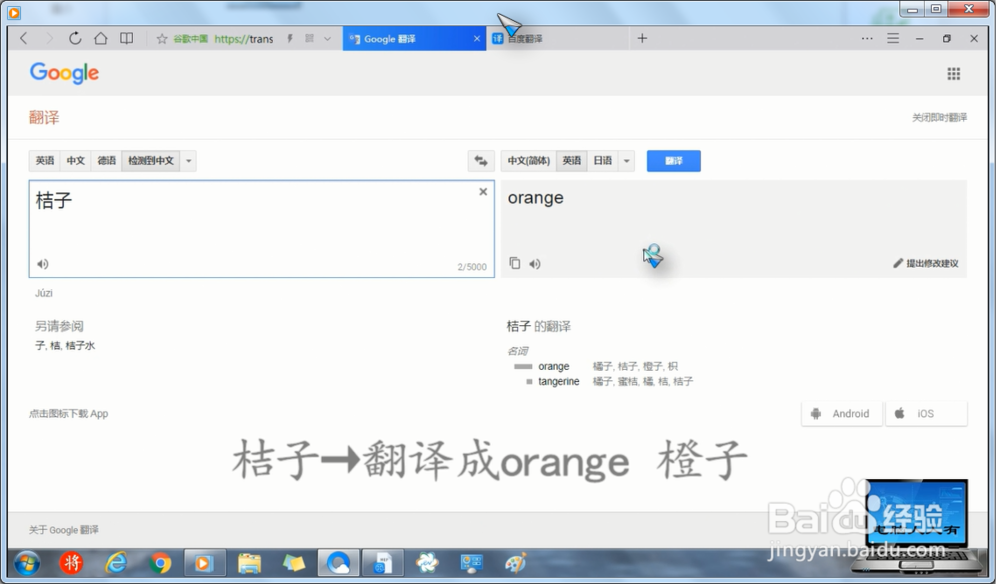The image size is (1000, 584).
Task: Click the related words 子, 桔, 桔子水
Action: click(x=65, y=346)
